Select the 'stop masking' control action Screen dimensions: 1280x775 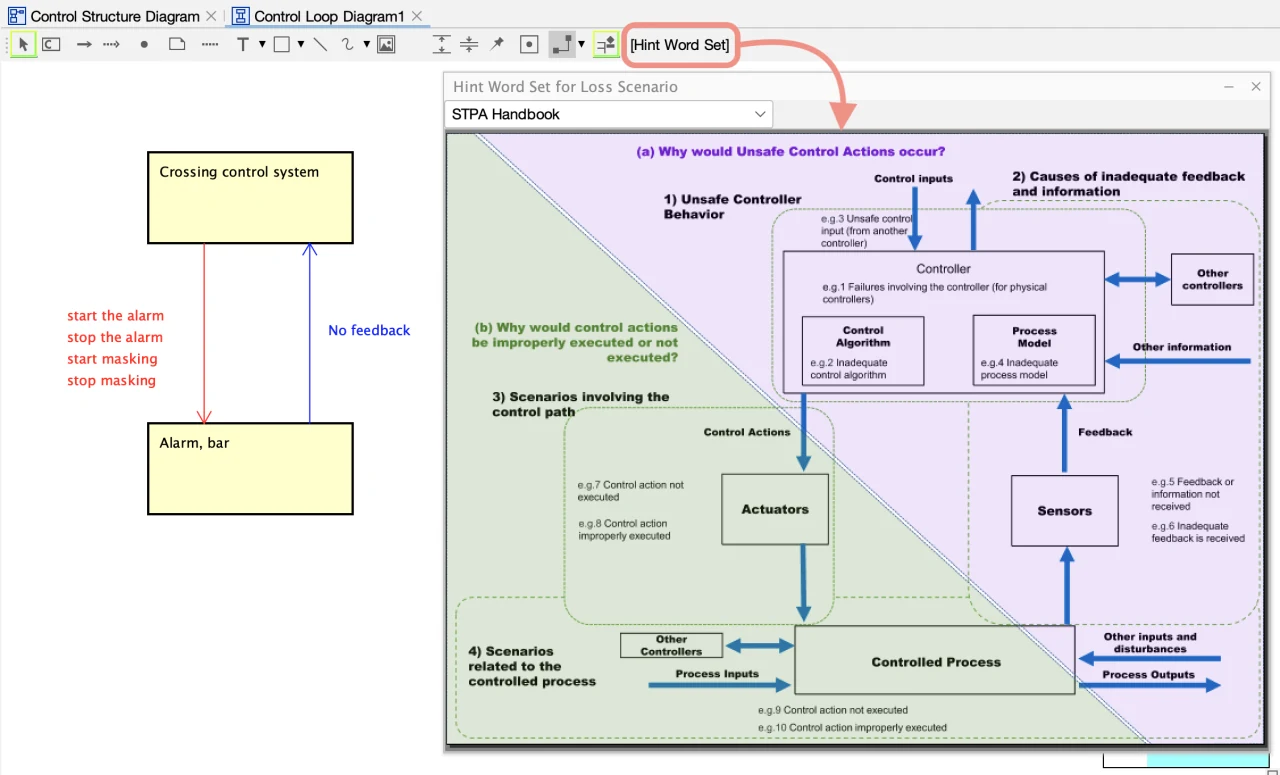point(111,381)
